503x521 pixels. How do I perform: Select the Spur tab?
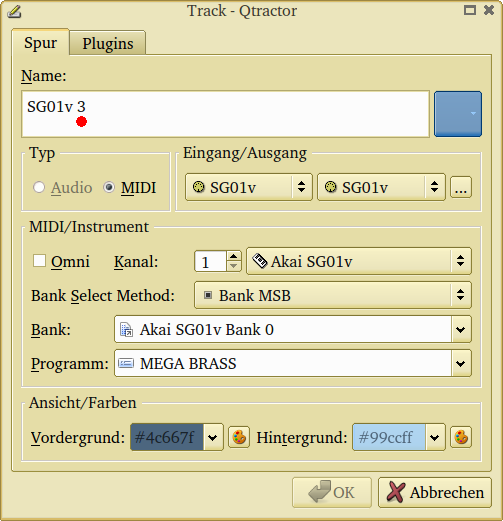click(x=40, y=43)
